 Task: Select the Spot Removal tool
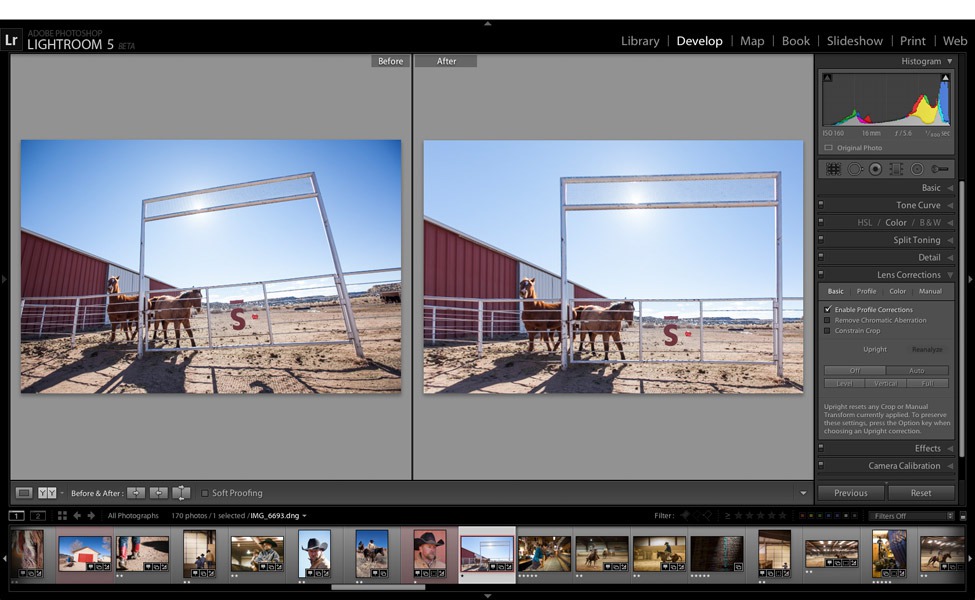[x=854, y=169]
